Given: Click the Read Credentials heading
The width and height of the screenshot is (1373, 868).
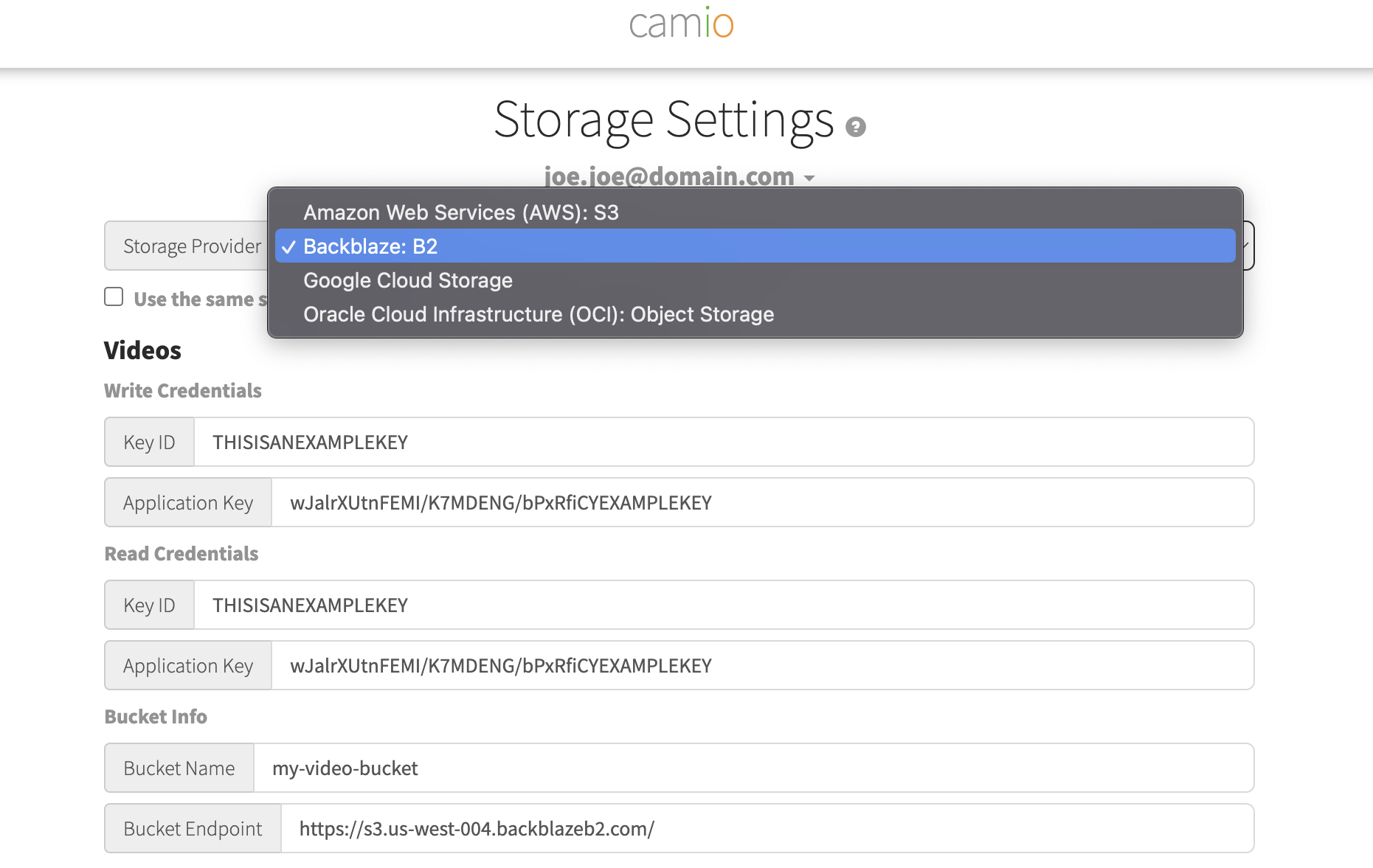Looking at the screenshot, I should pos(181,554).
